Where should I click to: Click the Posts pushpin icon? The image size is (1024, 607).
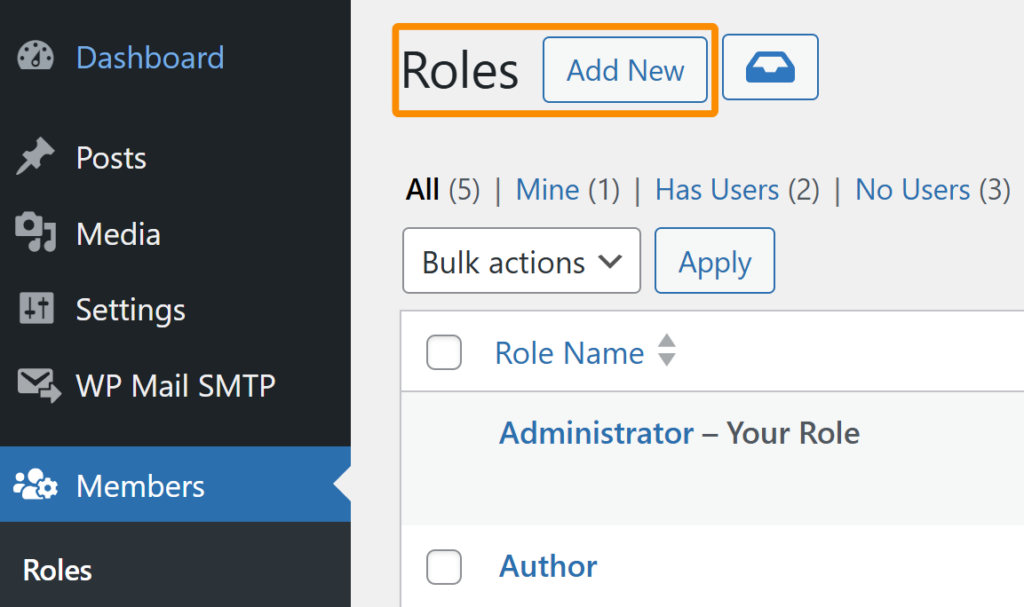click(x=35, y=156)
